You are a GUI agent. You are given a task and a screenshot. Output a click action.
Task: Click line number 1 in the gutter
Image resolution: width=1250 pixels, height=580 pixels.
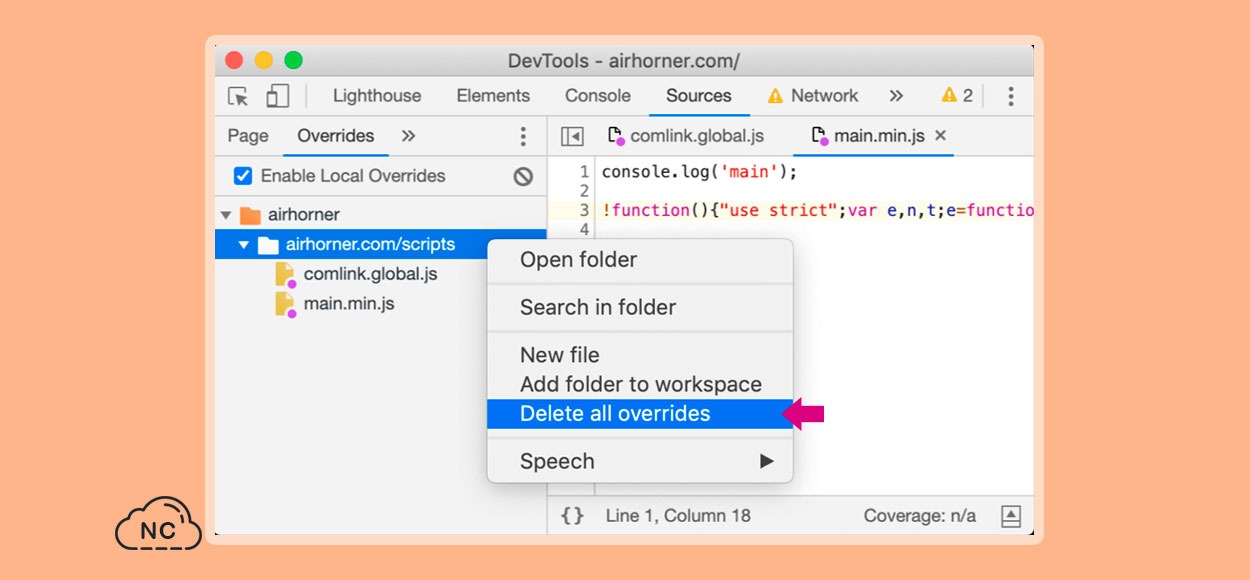click(x=584, y=172)
